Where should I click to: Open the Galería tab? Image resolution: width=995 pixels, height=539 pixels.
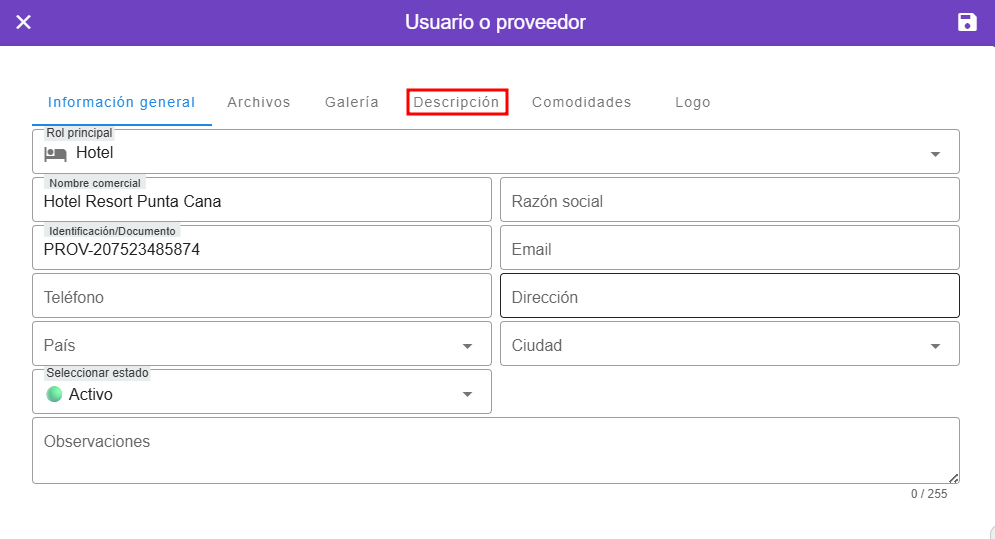352,102
